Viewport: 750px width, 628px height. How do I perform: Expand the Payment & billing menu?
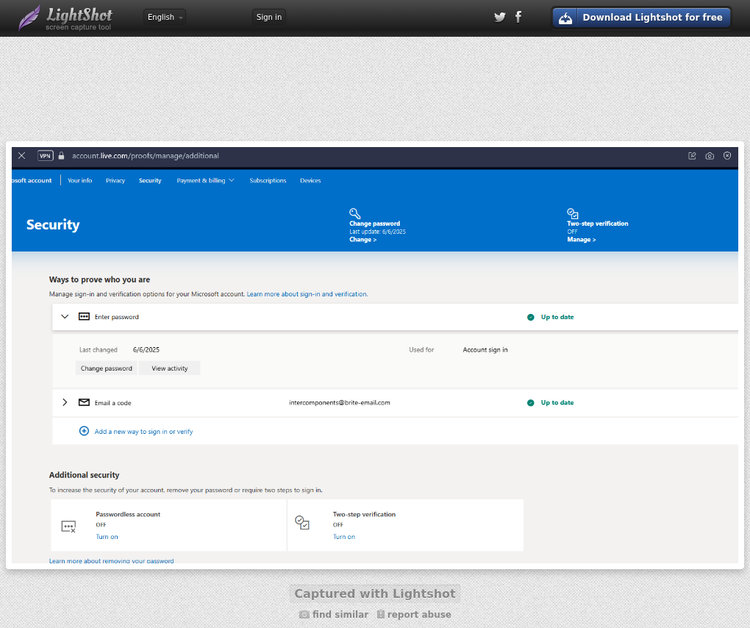click(x=206, y=180)
